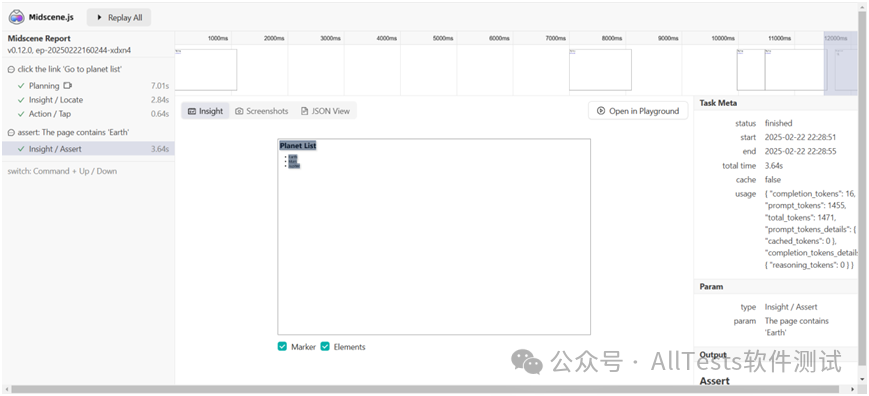Click the Param section header

click(x=775, y=287)
